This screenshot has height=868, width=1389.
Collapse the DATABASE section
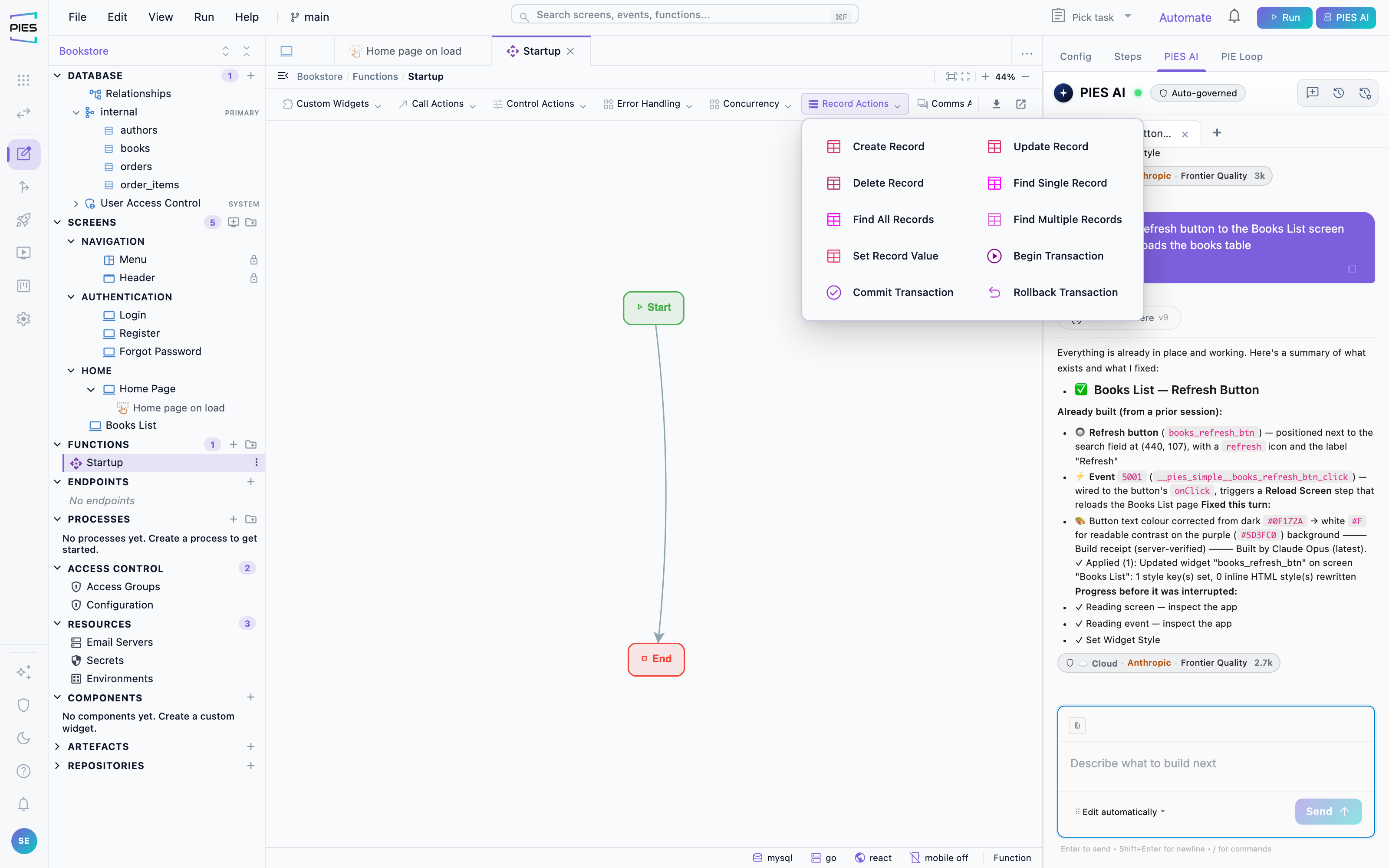[x=57, y=75]
